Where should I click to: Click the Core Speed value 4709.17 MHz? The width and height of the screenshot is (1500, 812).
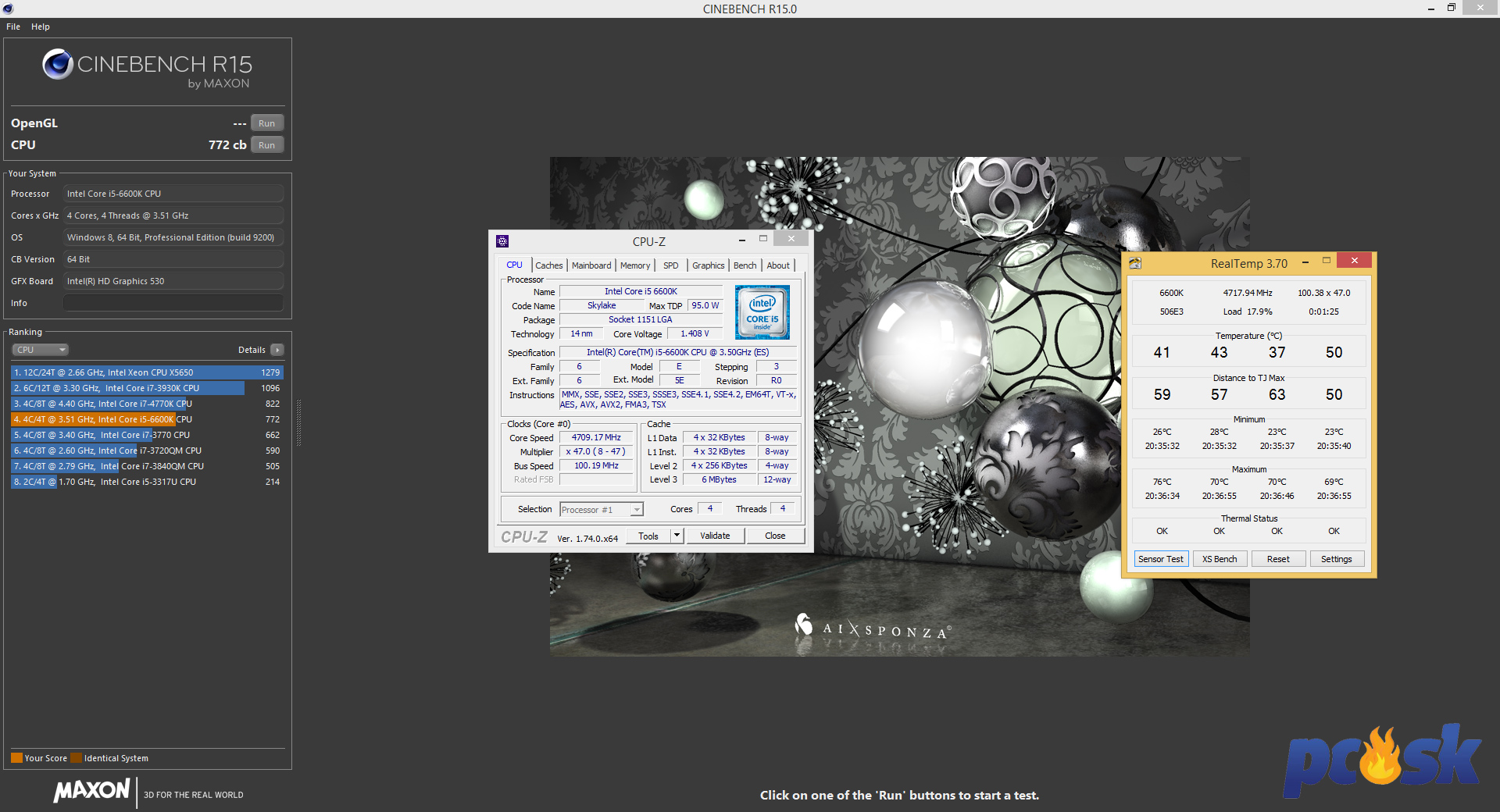click(596, 437)
